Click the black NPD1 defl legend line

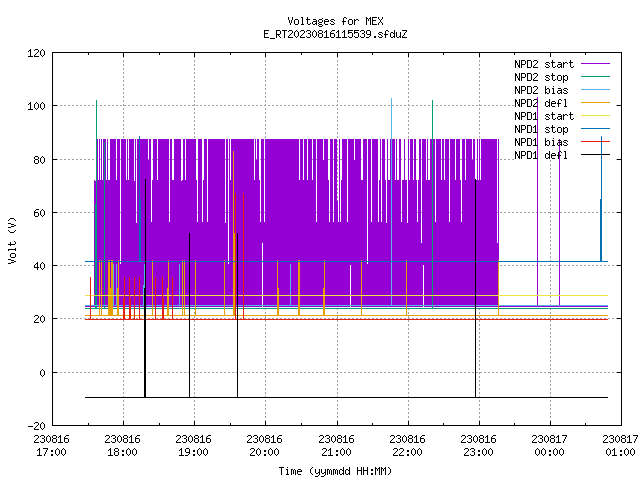pyautogui.click(x=595, y=155)
